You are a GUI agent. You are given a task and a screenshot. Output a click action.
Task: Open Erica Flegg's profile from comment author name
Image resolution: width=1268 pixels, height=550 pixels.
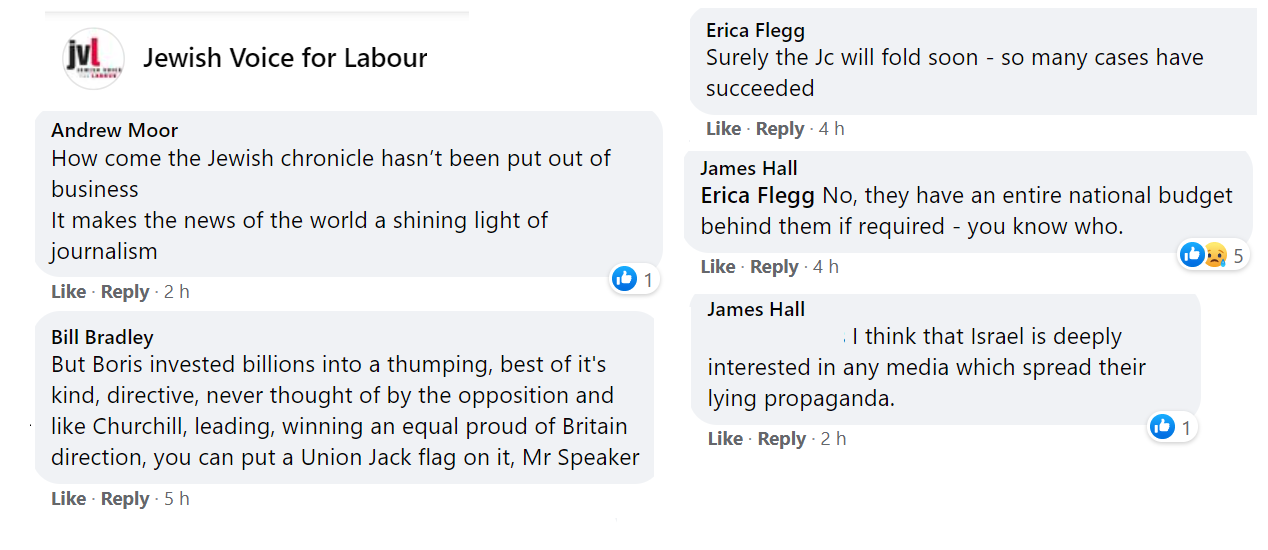point(755,31)
